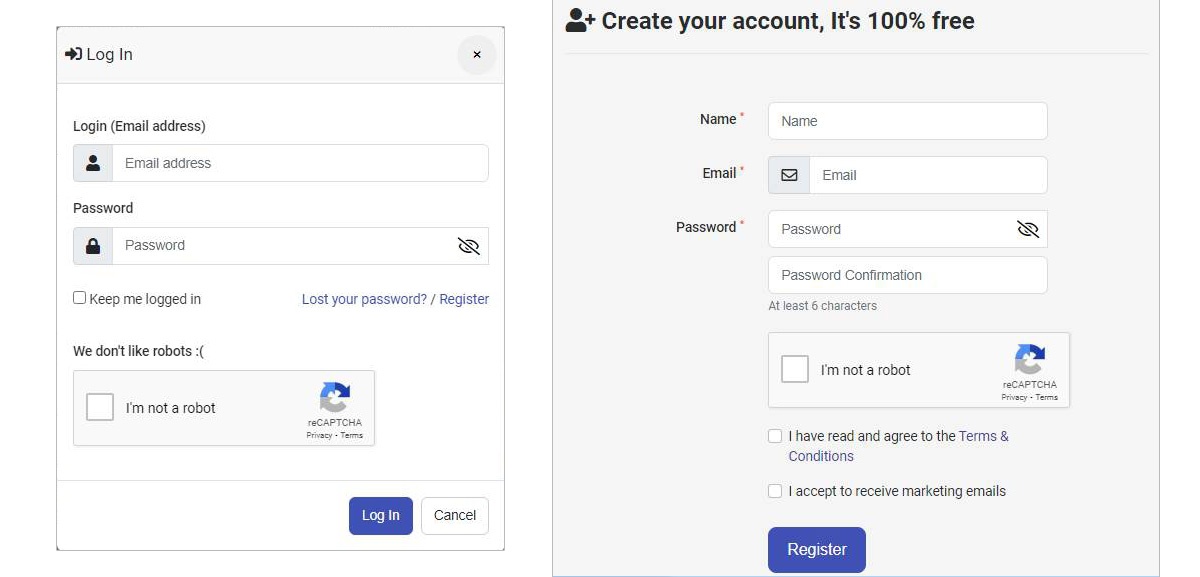
Task: Show the login password via eye icon
Action: click(468, 246)
